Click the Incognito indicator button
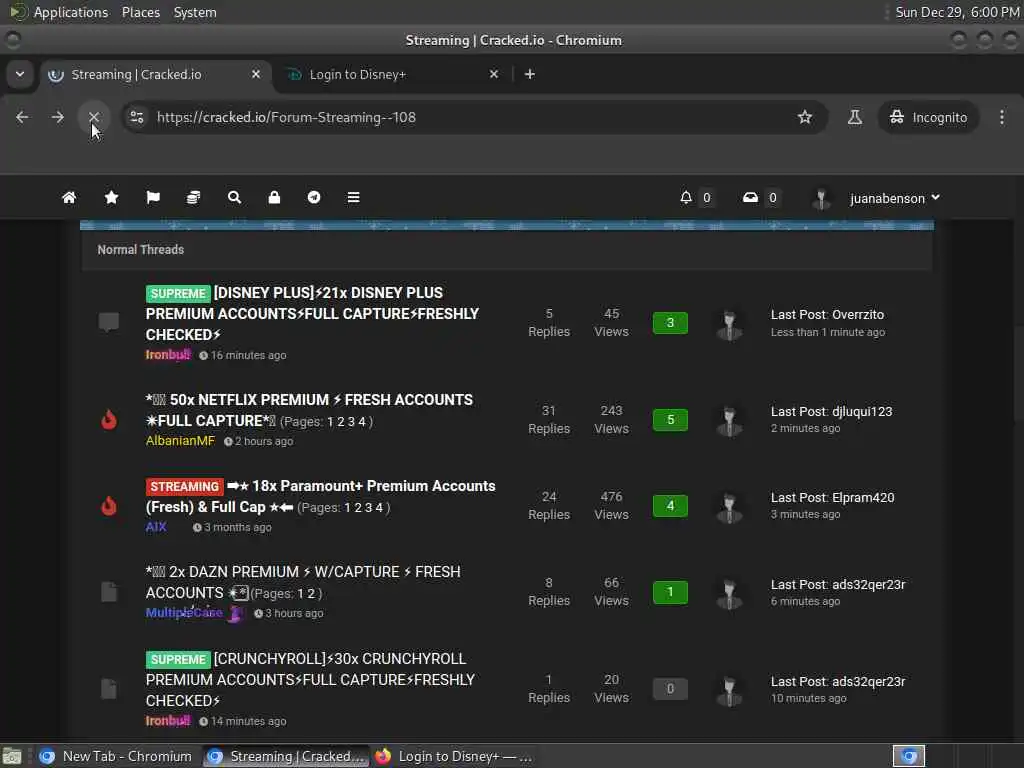Viewport: 1024px width, 768px height. click(x=928, y=117)
